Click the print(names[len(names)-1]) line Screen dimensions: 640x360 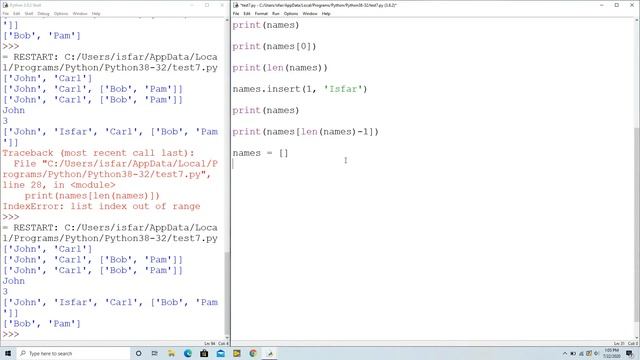[x=306, y=132]
